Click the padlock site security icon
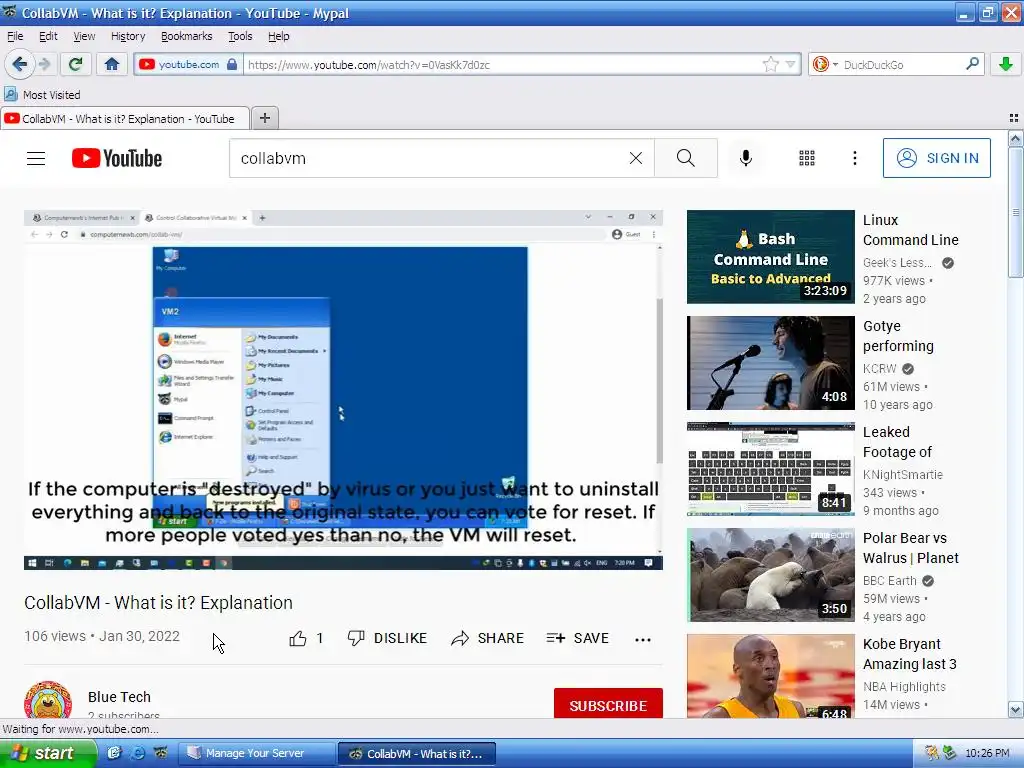The height and width of the screenshot is (768, 1024). click(x=232, y=64)
